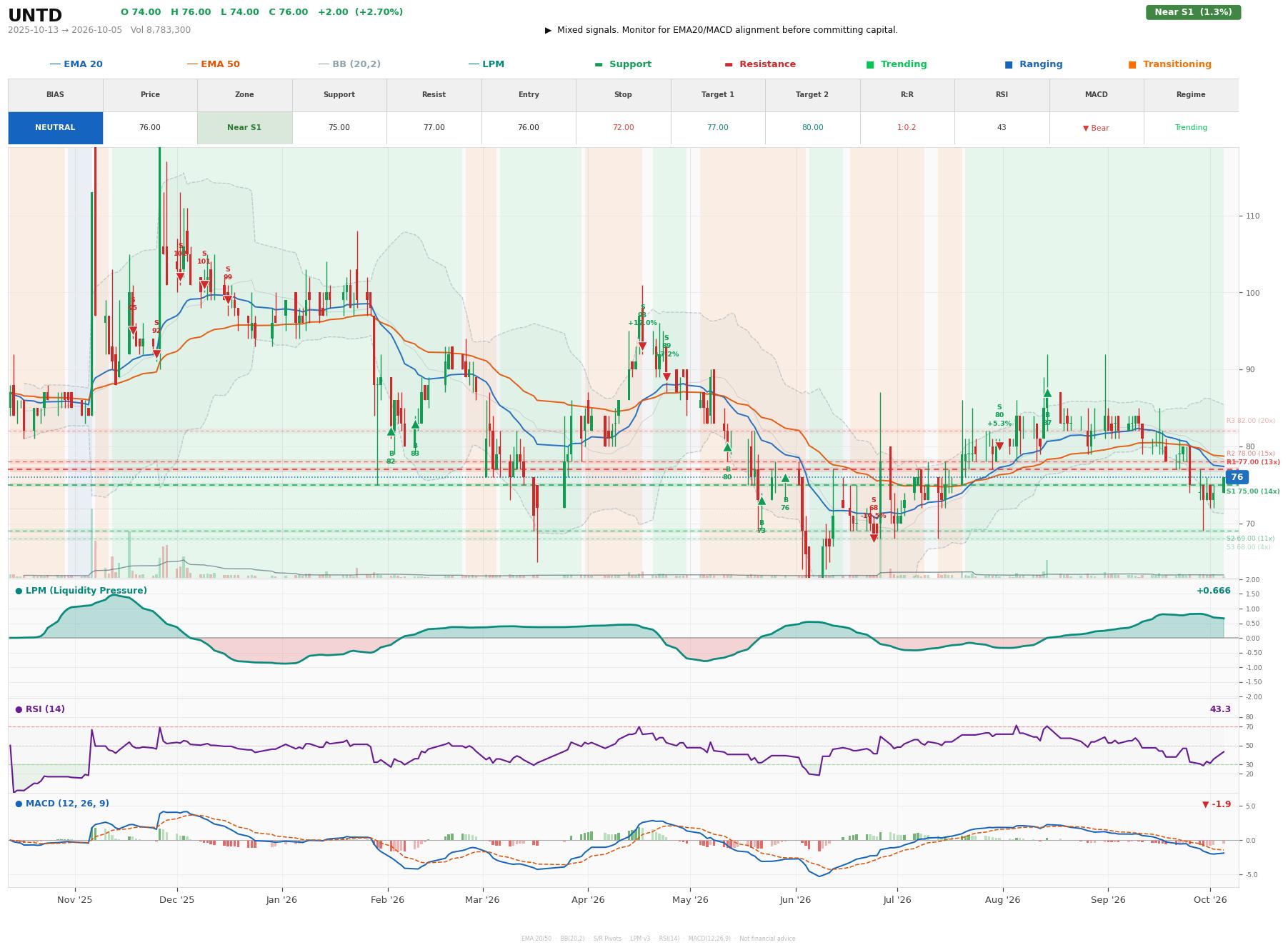This screenshot has height=950, width=1288.
Task: Click the RSI reading 43.3
Action: [1220, 709]
